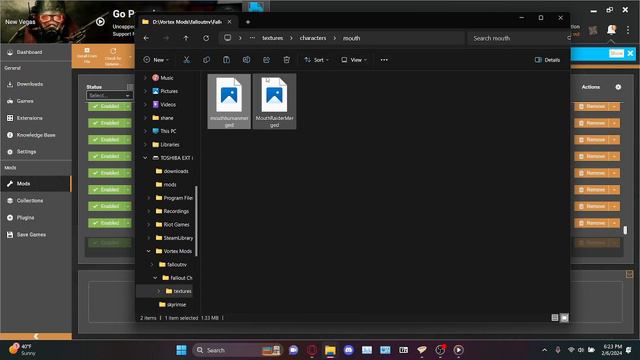The image size is (640, 360).
Task: Expand hidden breadcrumb path with ellipsis
Action: [x=252, y=38]
